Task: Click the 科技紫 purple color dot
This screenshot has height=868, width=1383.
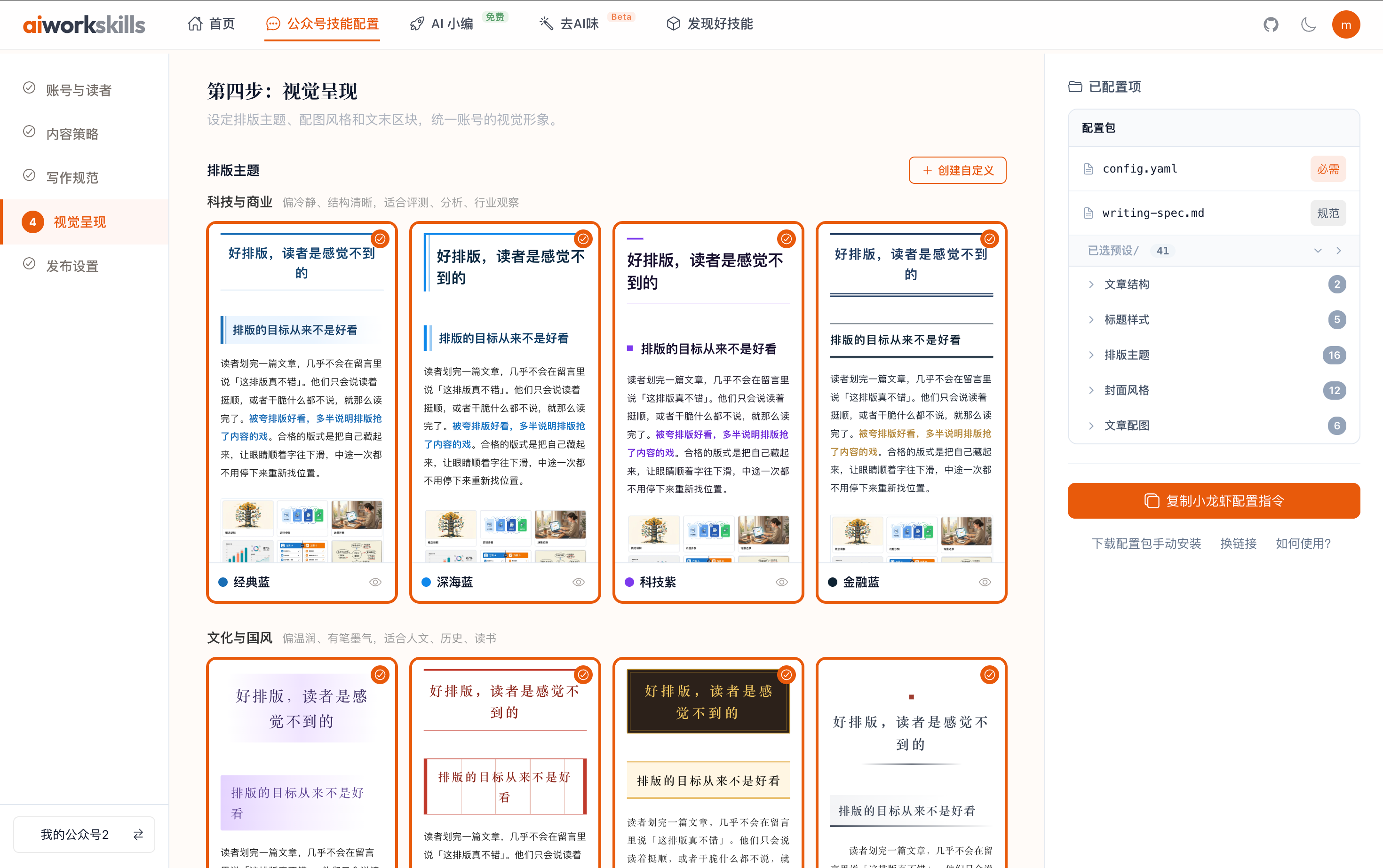Action: coord(629,582)
